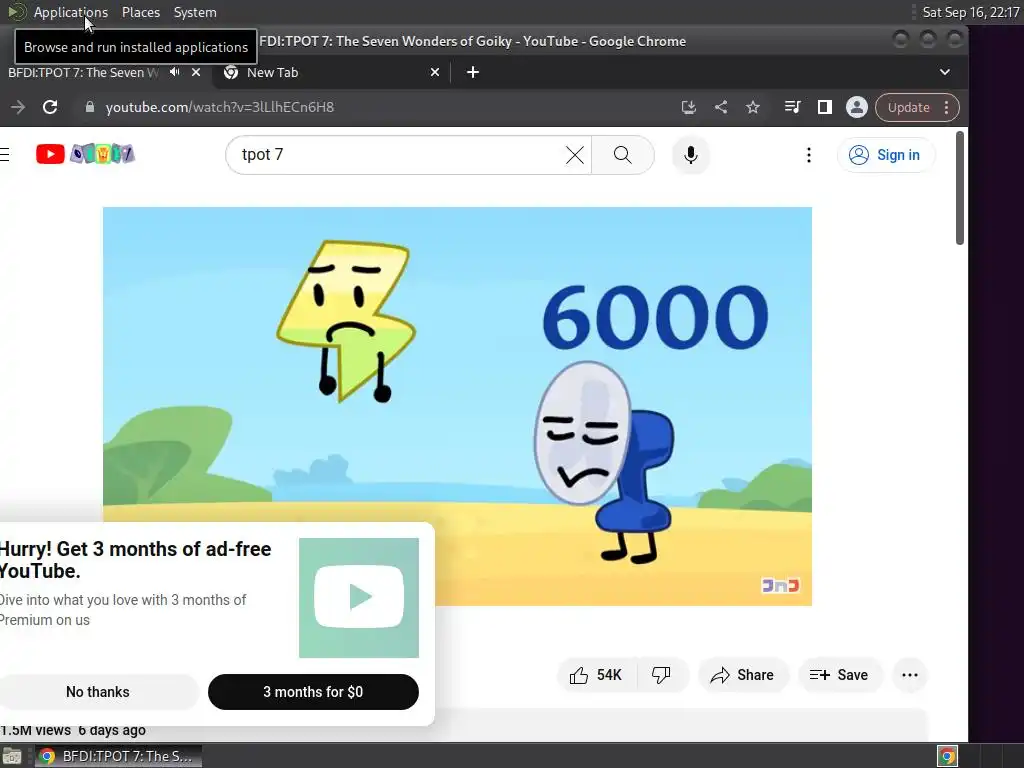The height and width of the screenshot is (768, 1024).
Task: Open the Places menu
Action: point(141,12)
